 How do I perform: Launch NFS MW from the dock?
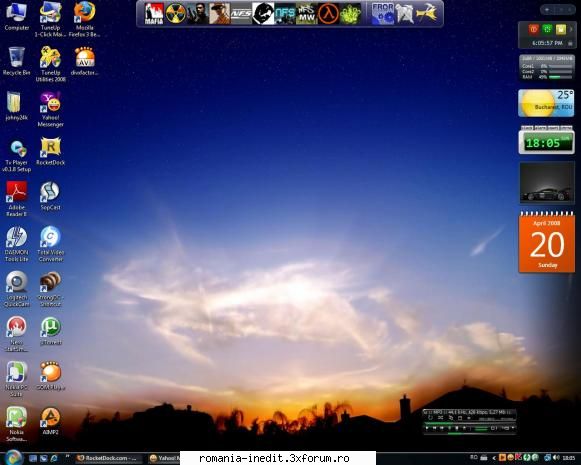click(x=306, y=14)
